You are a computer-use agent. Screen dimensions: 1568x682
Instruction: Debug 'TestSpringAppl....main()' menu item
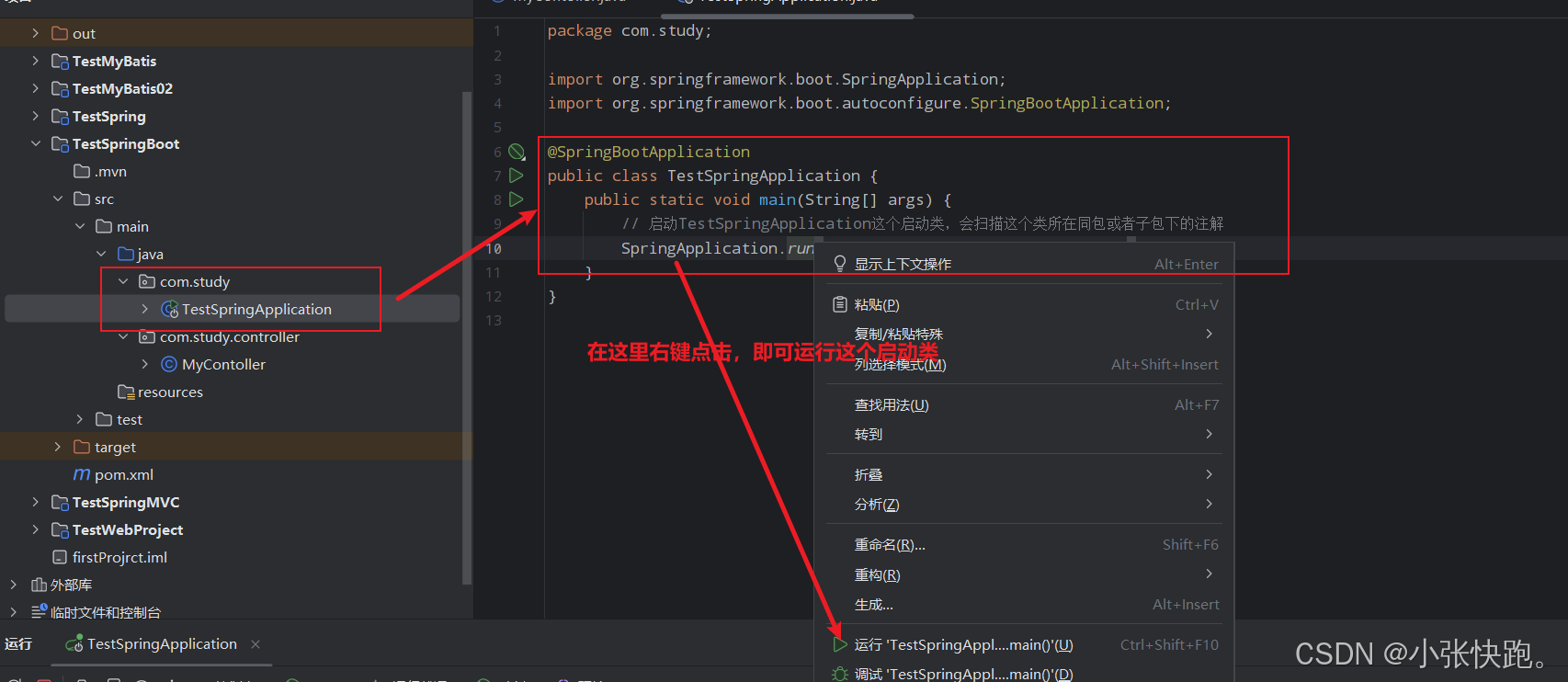[1025, 673]
